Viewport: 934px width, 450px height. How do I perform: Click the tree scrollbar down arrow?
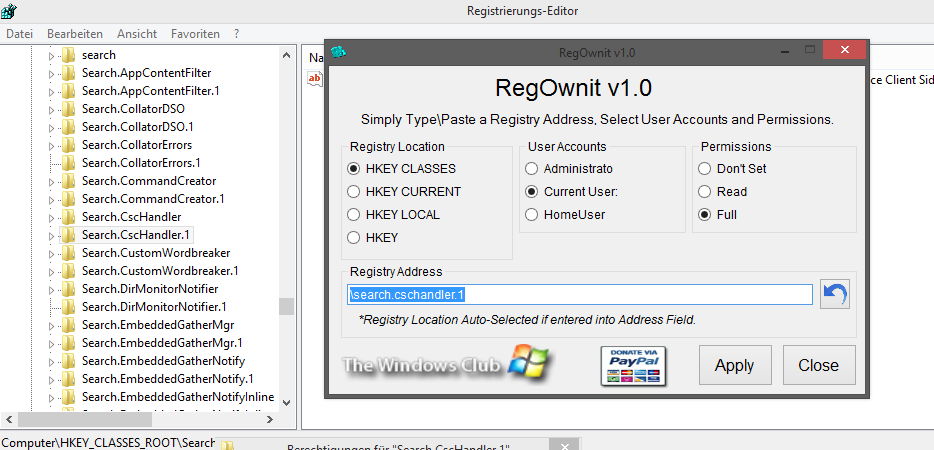click(x=287, y=403)
